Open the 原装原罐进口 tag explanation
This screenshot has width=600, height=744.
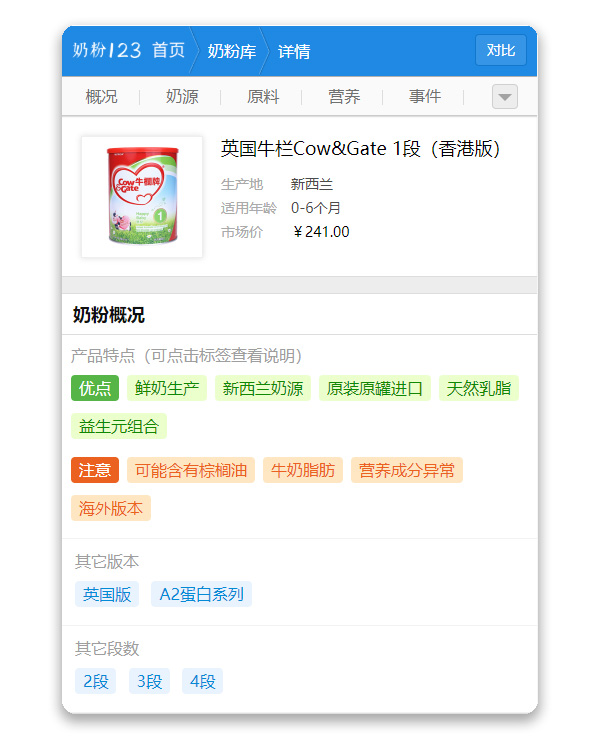375,388
